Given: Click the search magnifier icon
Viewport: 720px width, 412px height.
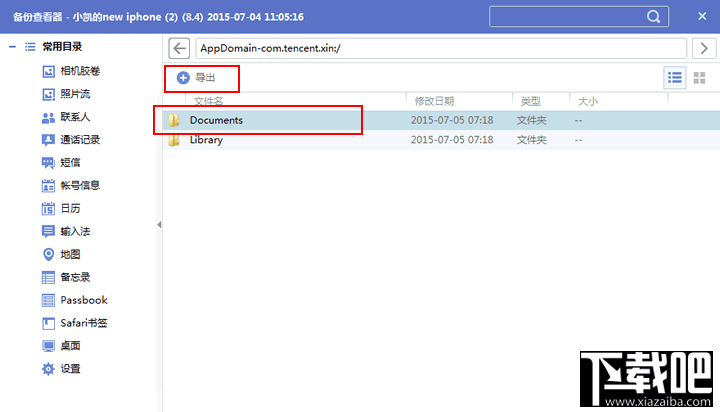Looking at the screenshot, I should (653, 17).
